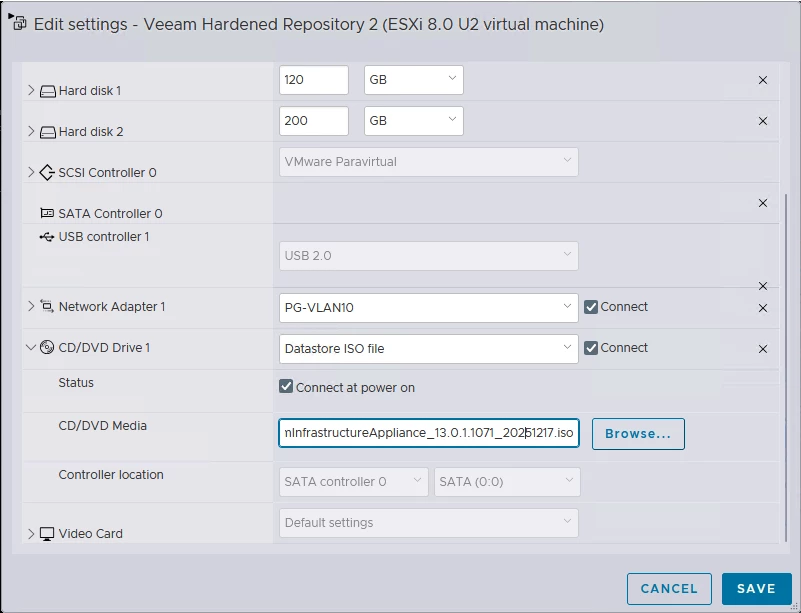Image resolution: width=801 pixels, height=613 pixels.
Task: Click the Hard disk 2 drive icon
Action: 48,132
